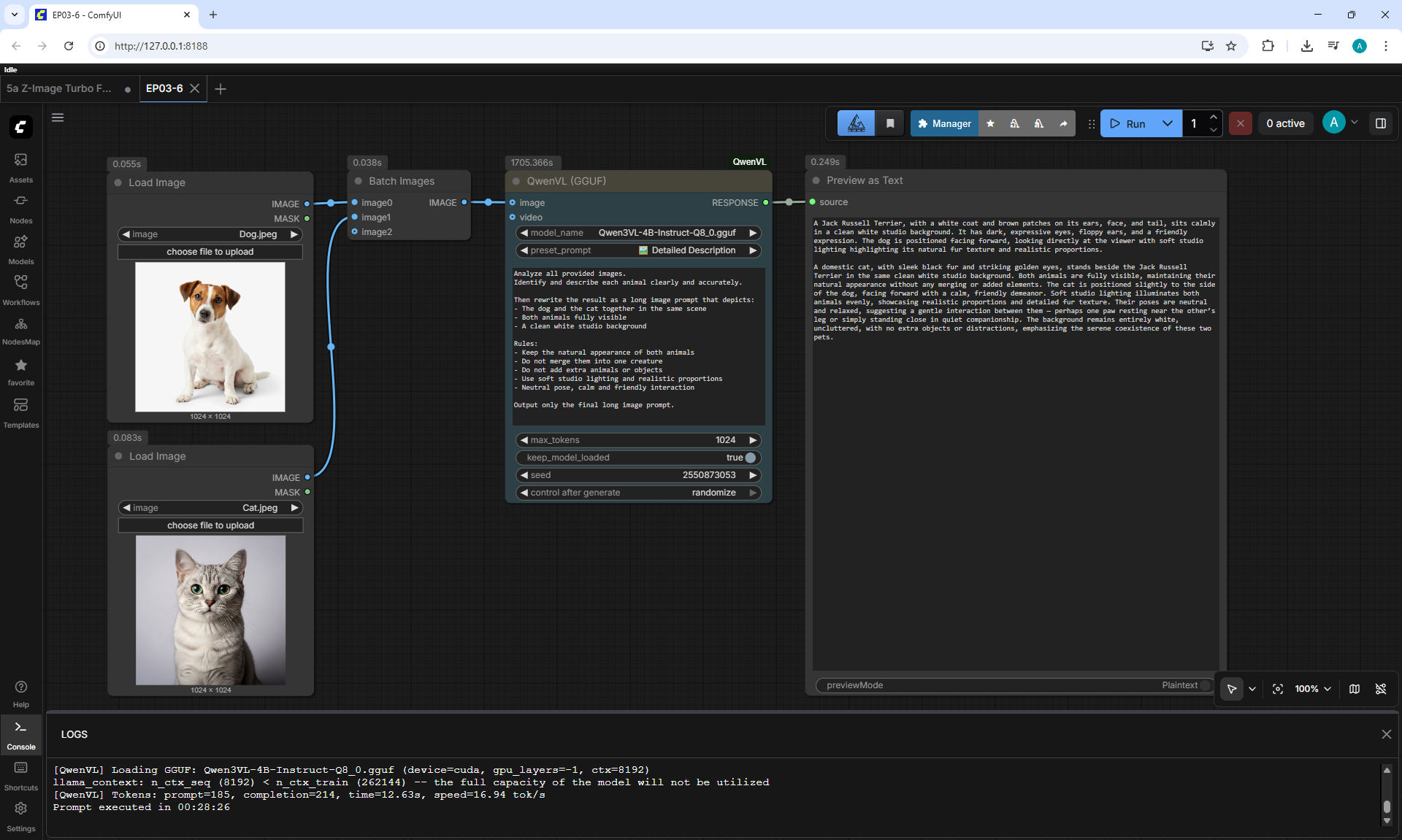Click the bookmark icon in toolbar
This screenshot has width=1402, height=840.
pyautogui.click(x=890, y=123)
